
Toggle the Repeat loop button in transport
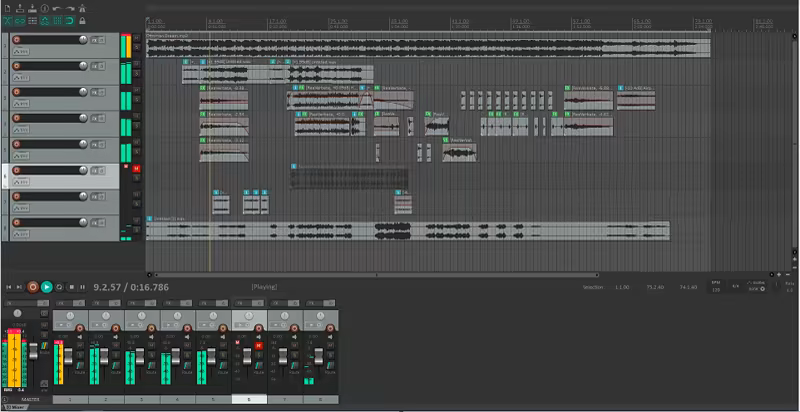(x=59, y=287)
